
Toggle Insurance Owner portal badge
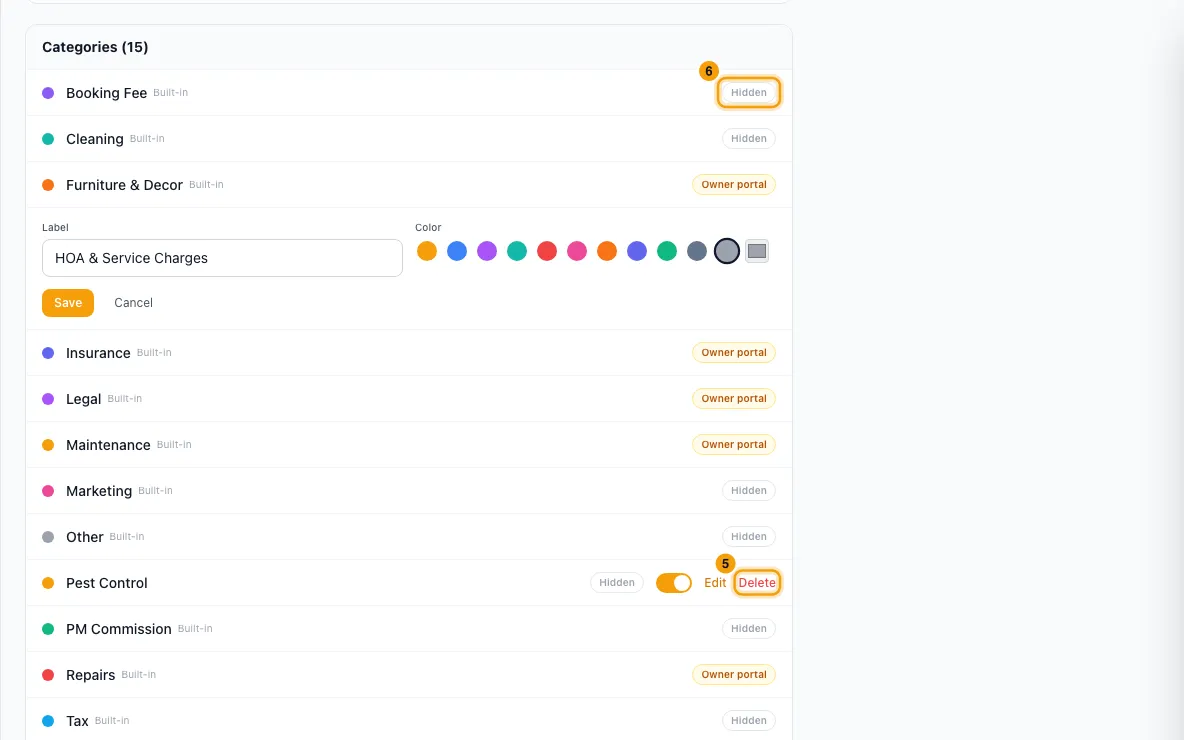click(734, 353)
